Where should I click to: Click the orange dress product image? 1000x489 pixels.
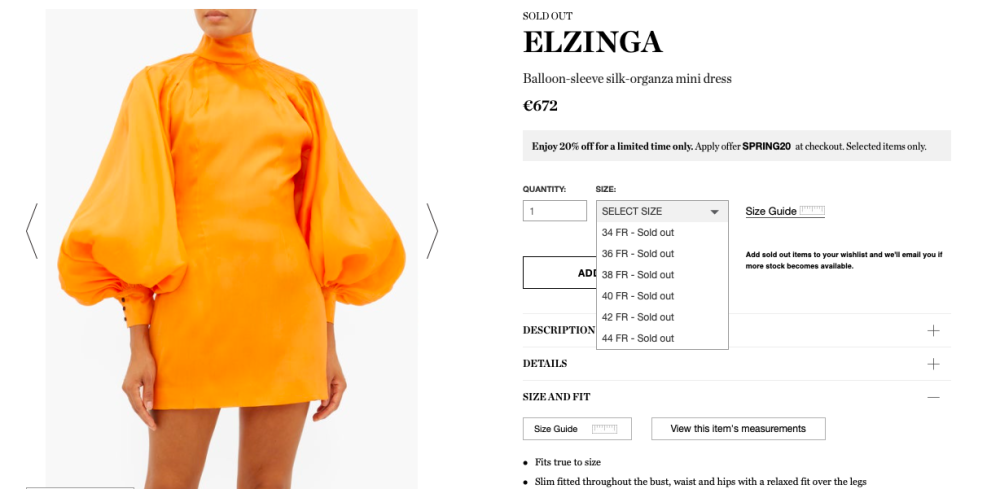(232, 249)
